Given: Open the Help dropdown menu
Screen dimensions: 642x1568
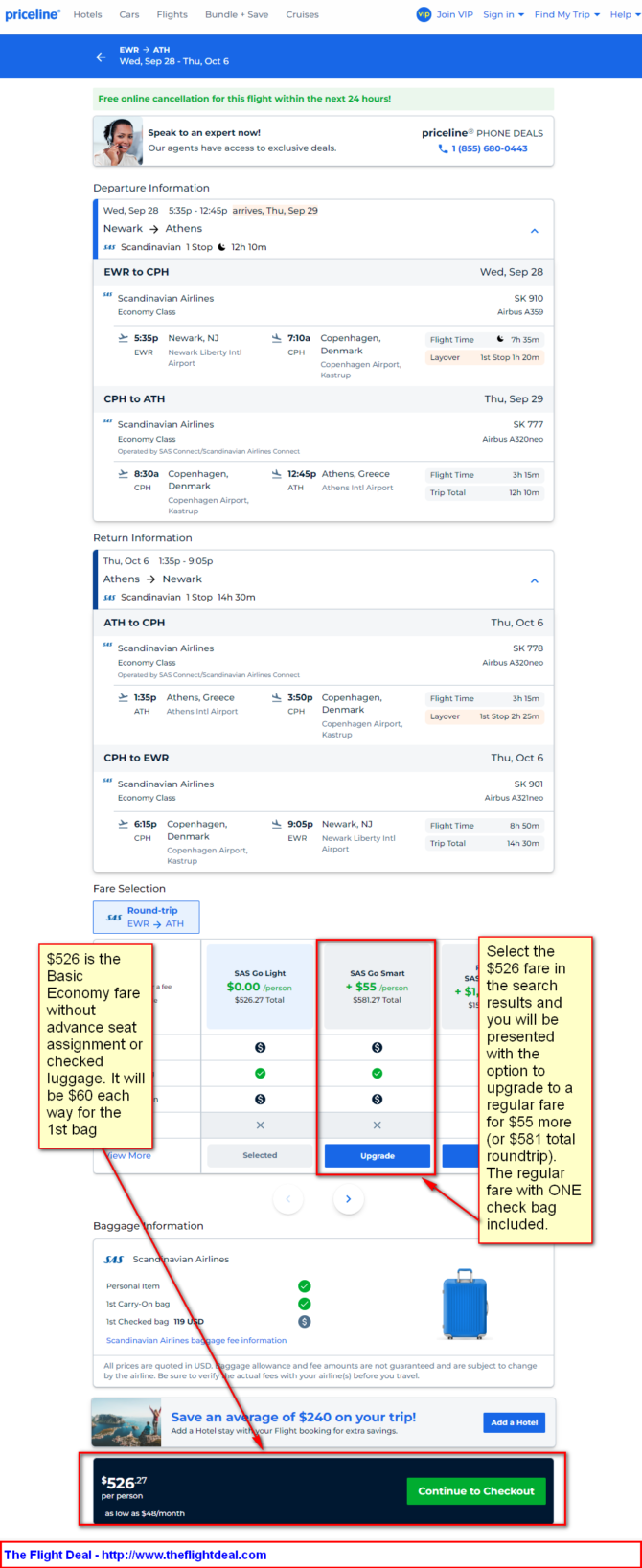Looking at the screenshot, I should click(624, 14).
